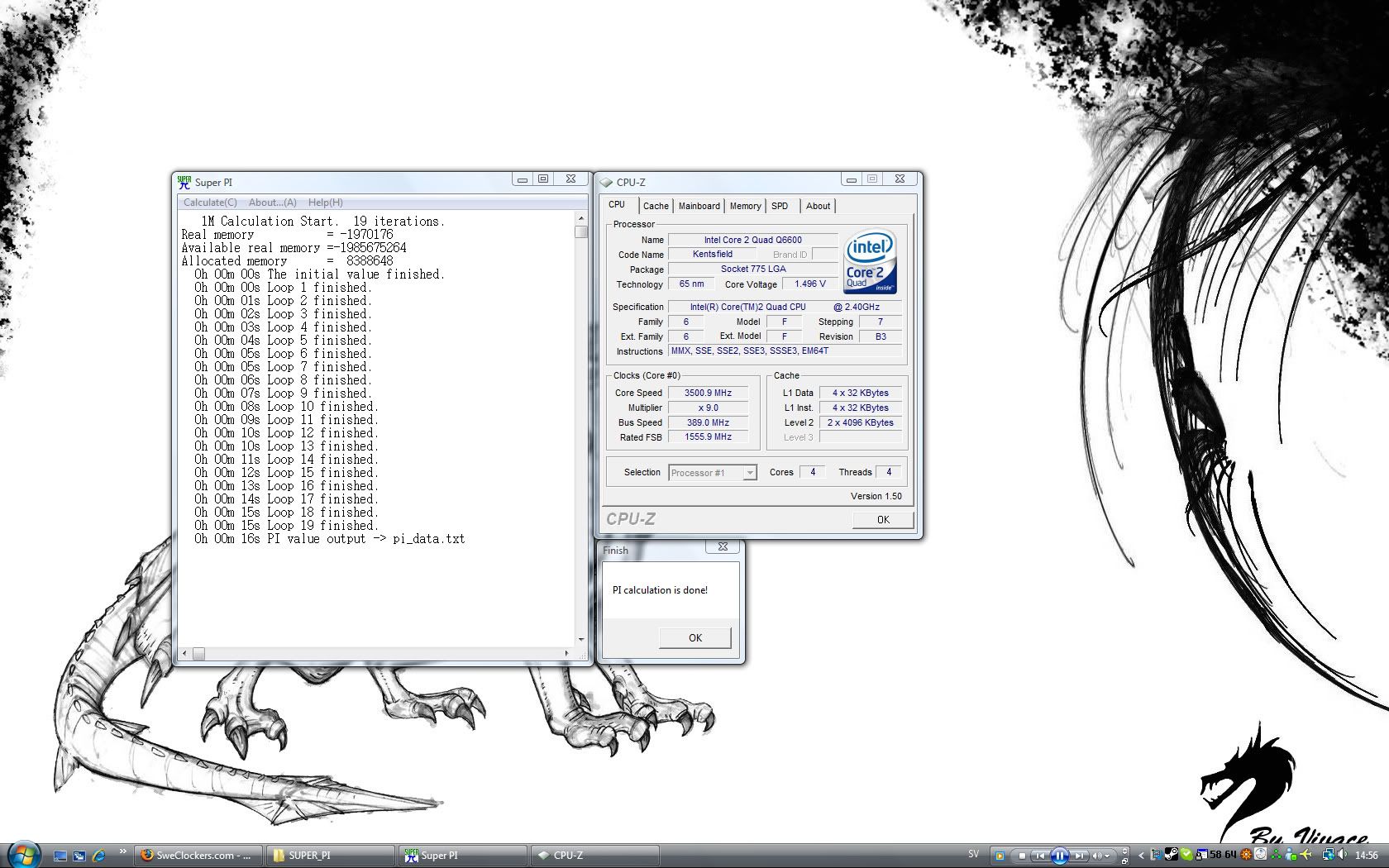1389x868 pixels.
Task: Click OK in Finish dialog
Action: coord(695,637)
